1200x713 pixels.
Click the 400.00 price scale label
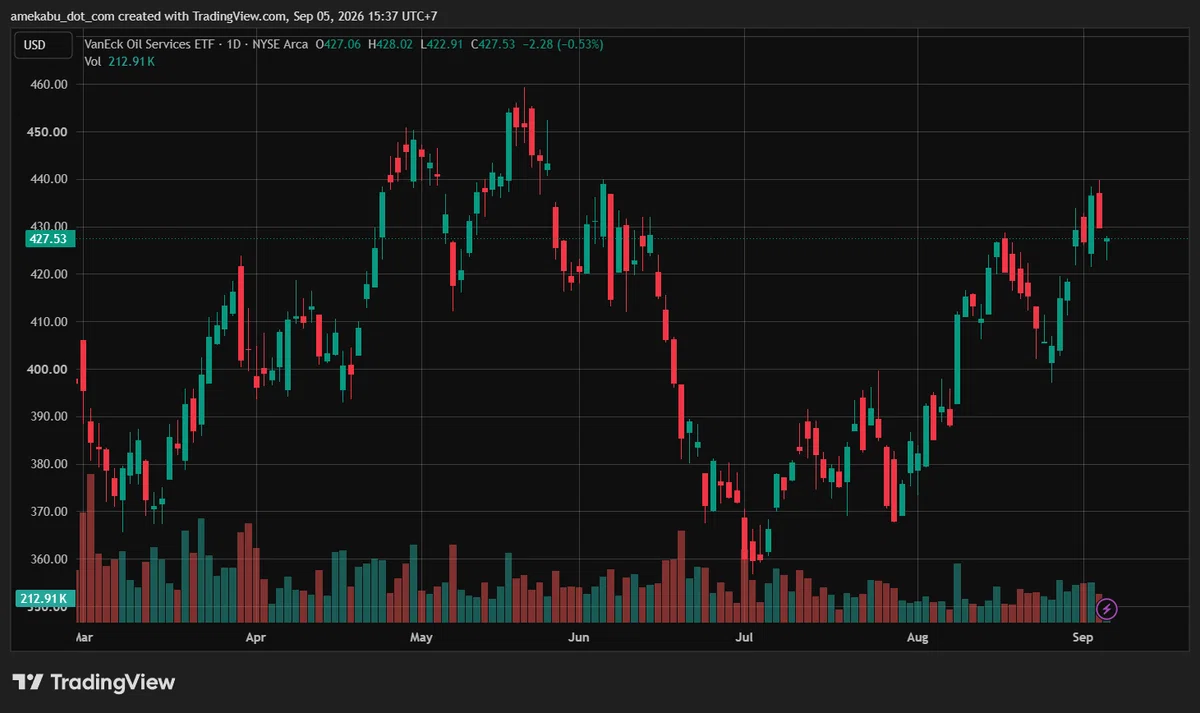click(x=48, y=370)
